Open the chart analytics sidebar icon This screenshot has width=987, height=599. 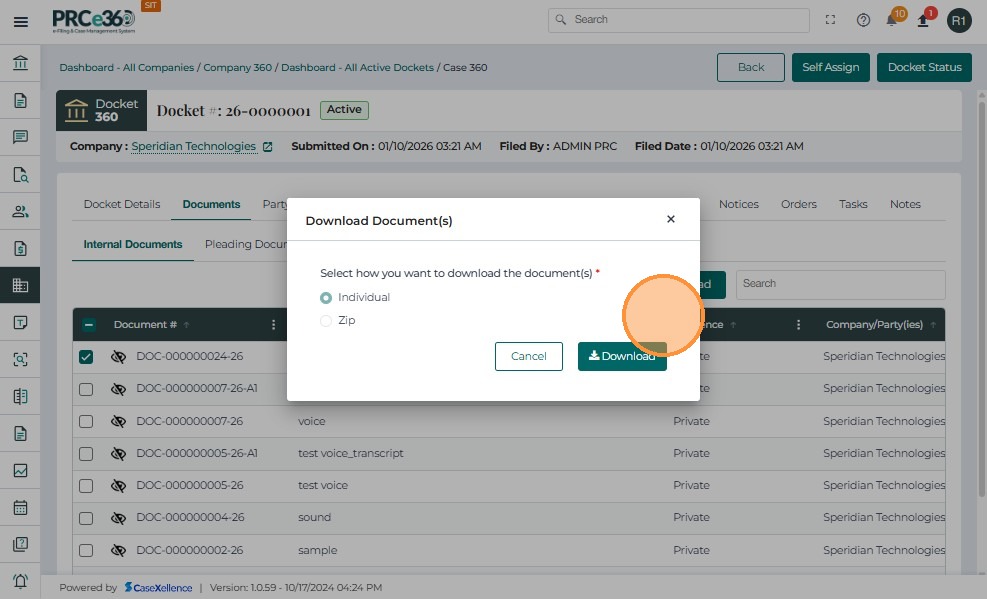20,470
